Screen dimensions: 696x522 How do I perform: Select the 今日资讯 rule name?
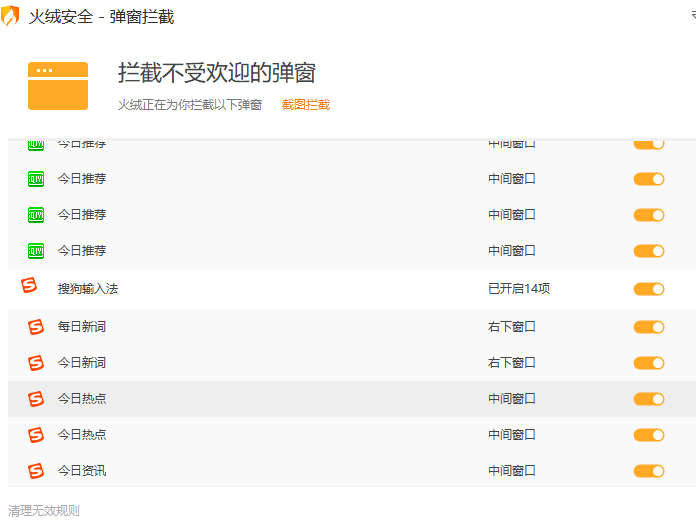[x=82, y=471]
